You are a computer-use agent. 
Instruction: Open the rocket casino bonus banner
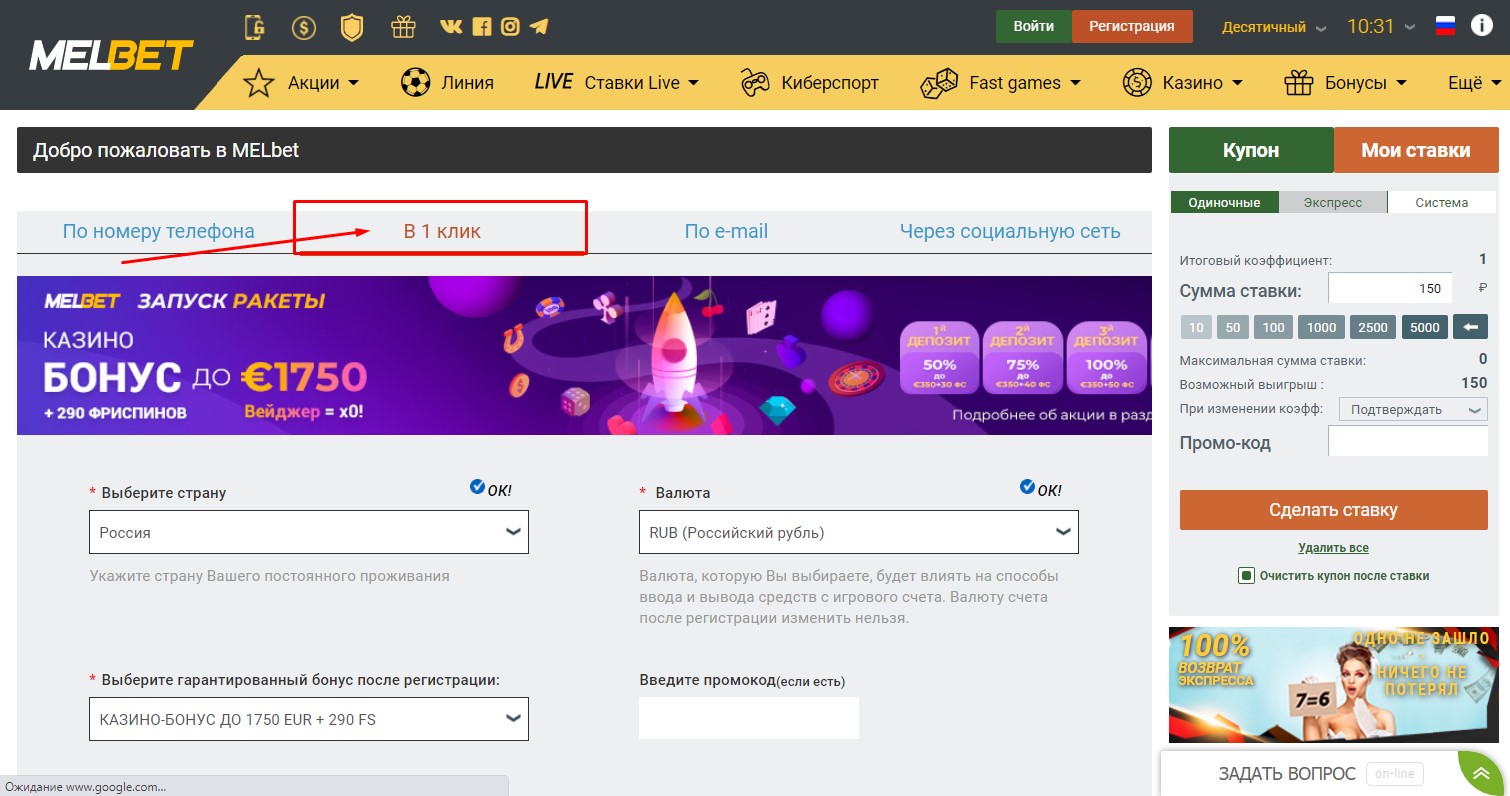[x=584, y=356]
